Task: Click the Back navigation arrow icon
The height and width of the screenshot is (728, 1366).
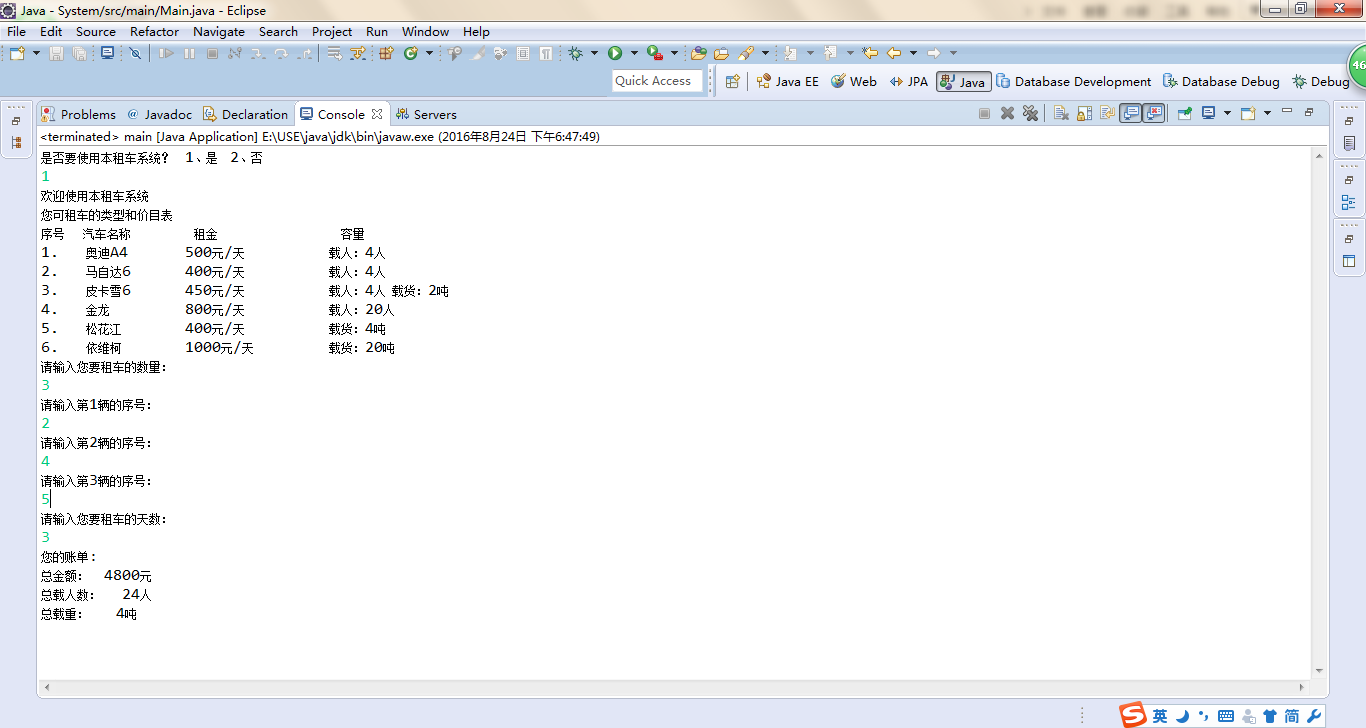Action: [x=894, y=53]
